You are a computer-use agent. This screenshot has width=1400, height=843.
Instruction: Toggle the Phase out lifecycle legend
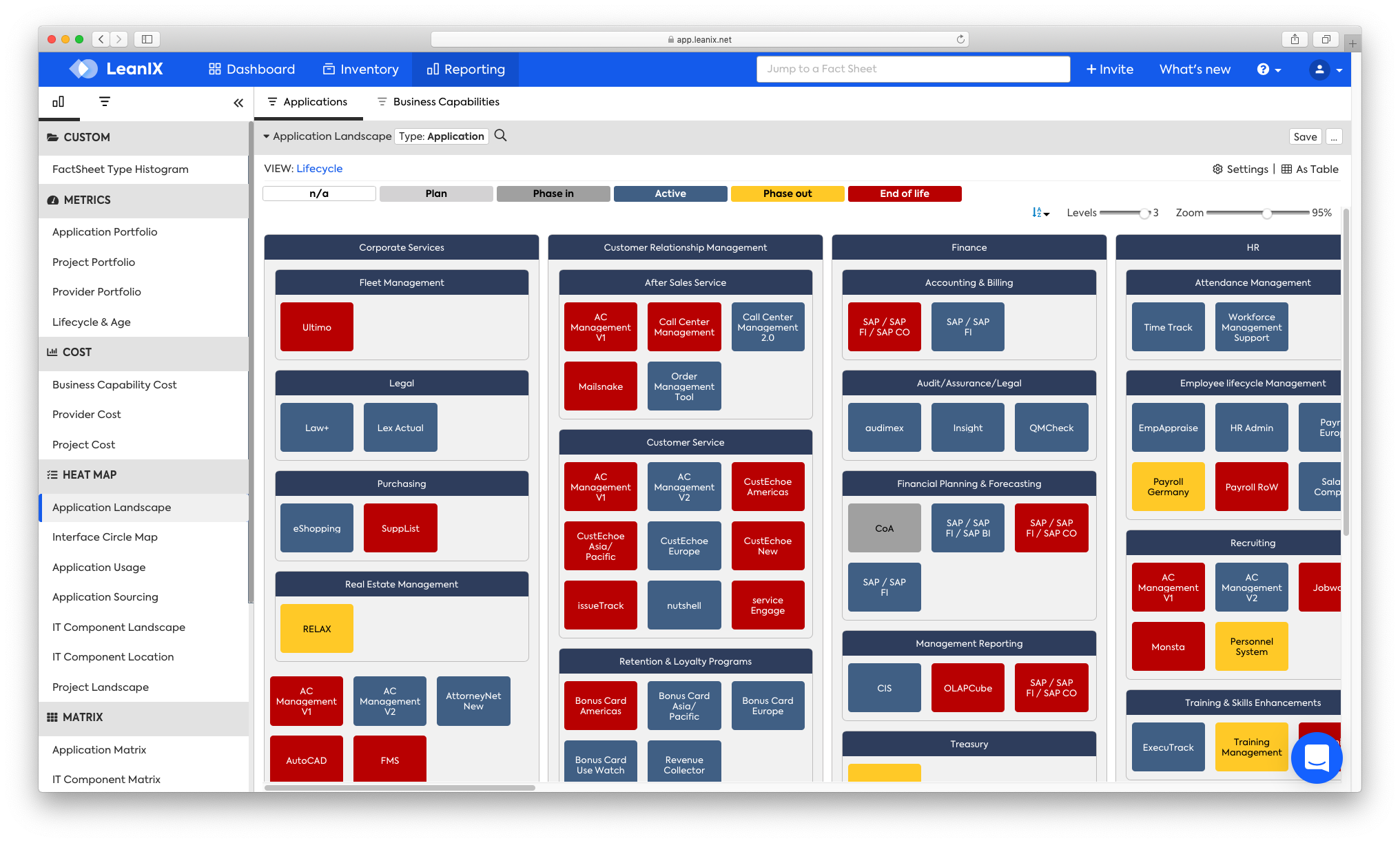click(787, 194)
